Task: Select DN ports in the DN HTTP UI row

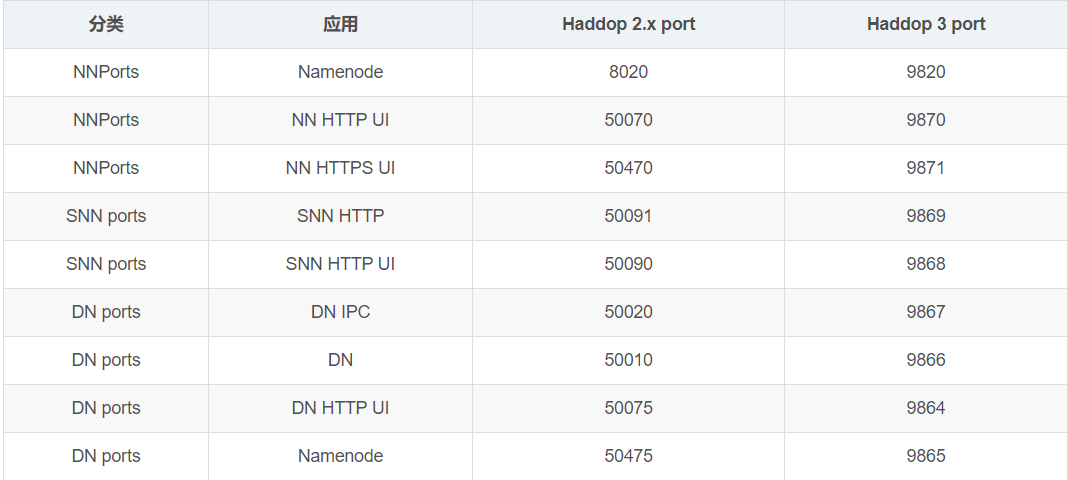Action: 106,408
